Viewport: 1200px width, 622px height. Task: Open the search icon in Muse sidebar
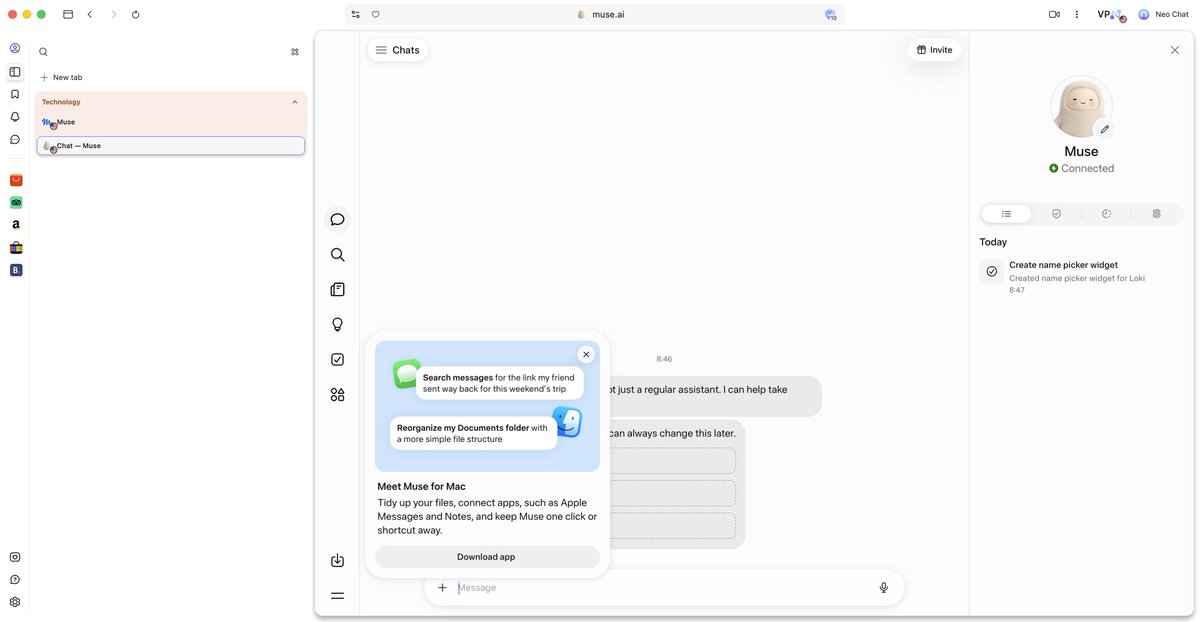(337, 255)
